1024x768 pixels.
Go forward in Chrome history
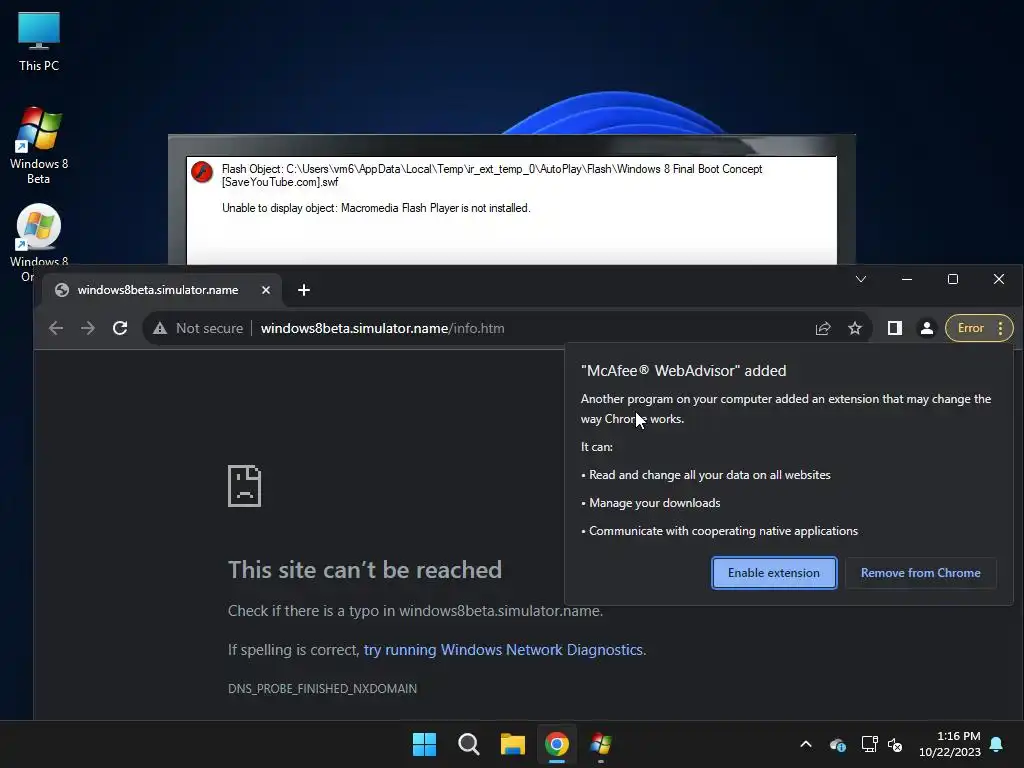(88, 328)
